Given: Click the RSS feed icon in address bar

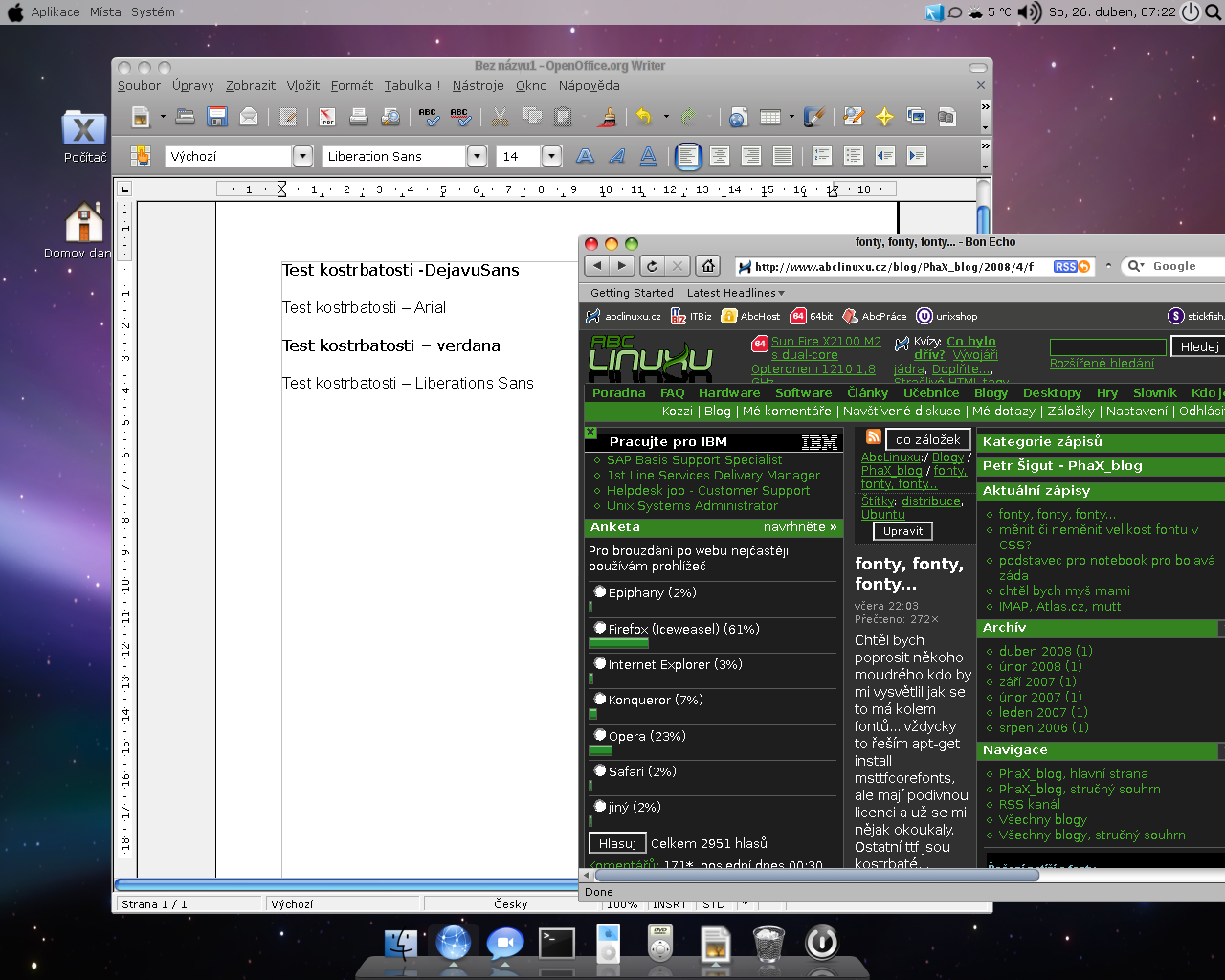Looking at the screenshot, I should coord(1072,267).
